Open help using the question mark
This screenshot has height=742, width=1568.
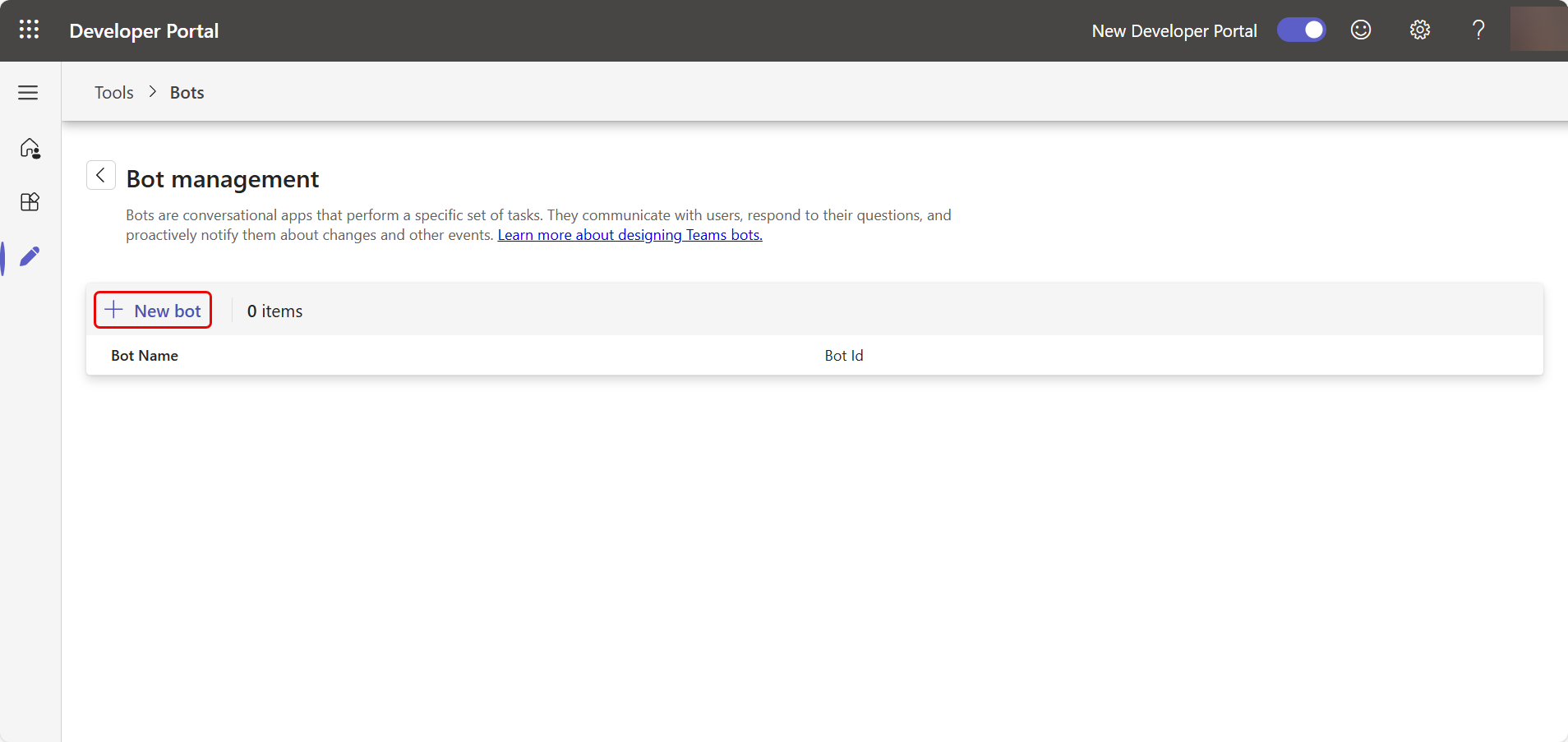click(x=1478, y=30)
